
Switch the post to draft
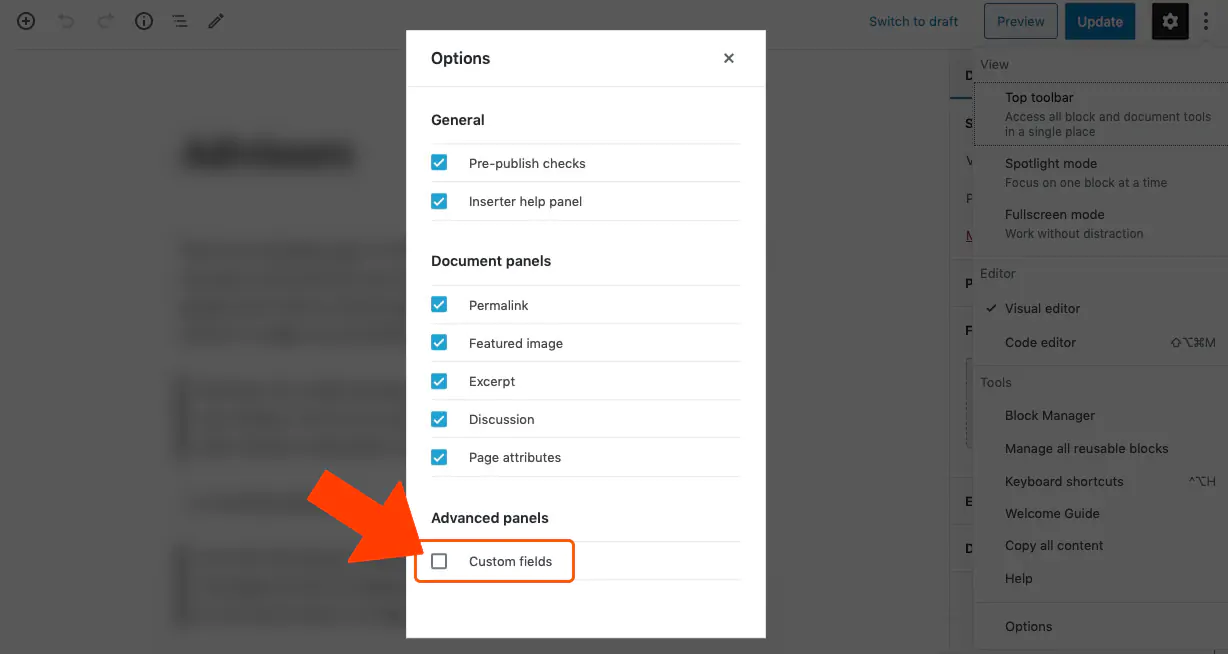tap(913, 21)
